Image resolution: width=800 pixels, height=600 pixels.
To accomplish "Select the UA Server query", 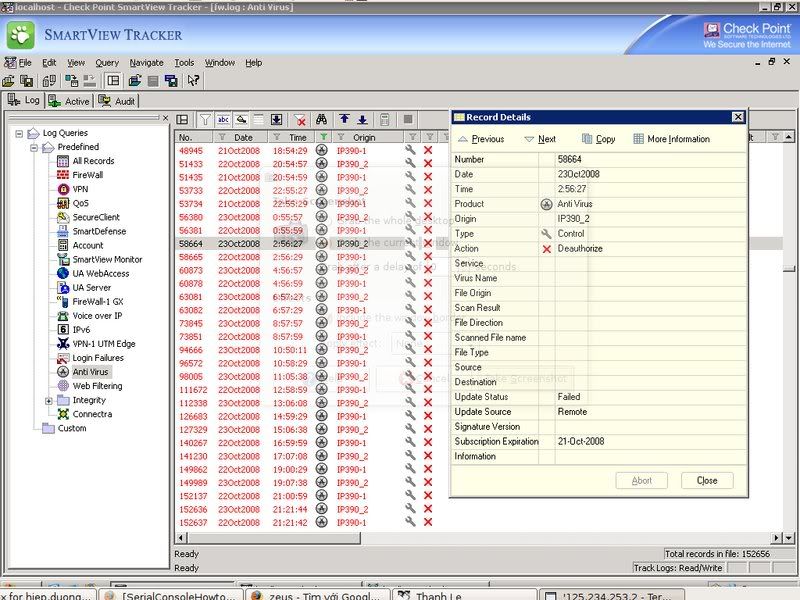I will pos(91,288).
